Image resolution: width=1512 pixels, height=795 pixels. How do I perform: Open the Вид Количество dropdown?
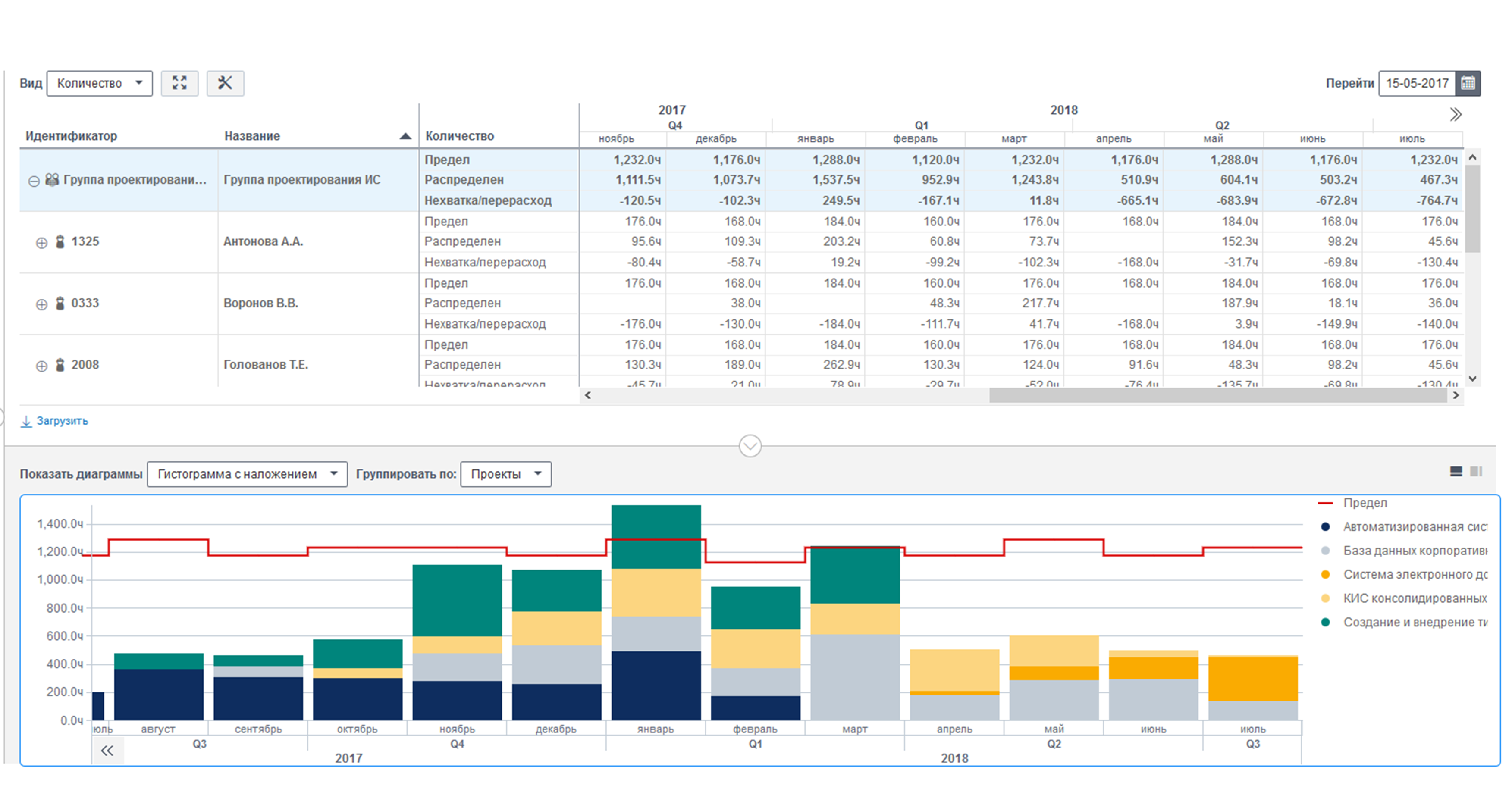coord(99,83)
